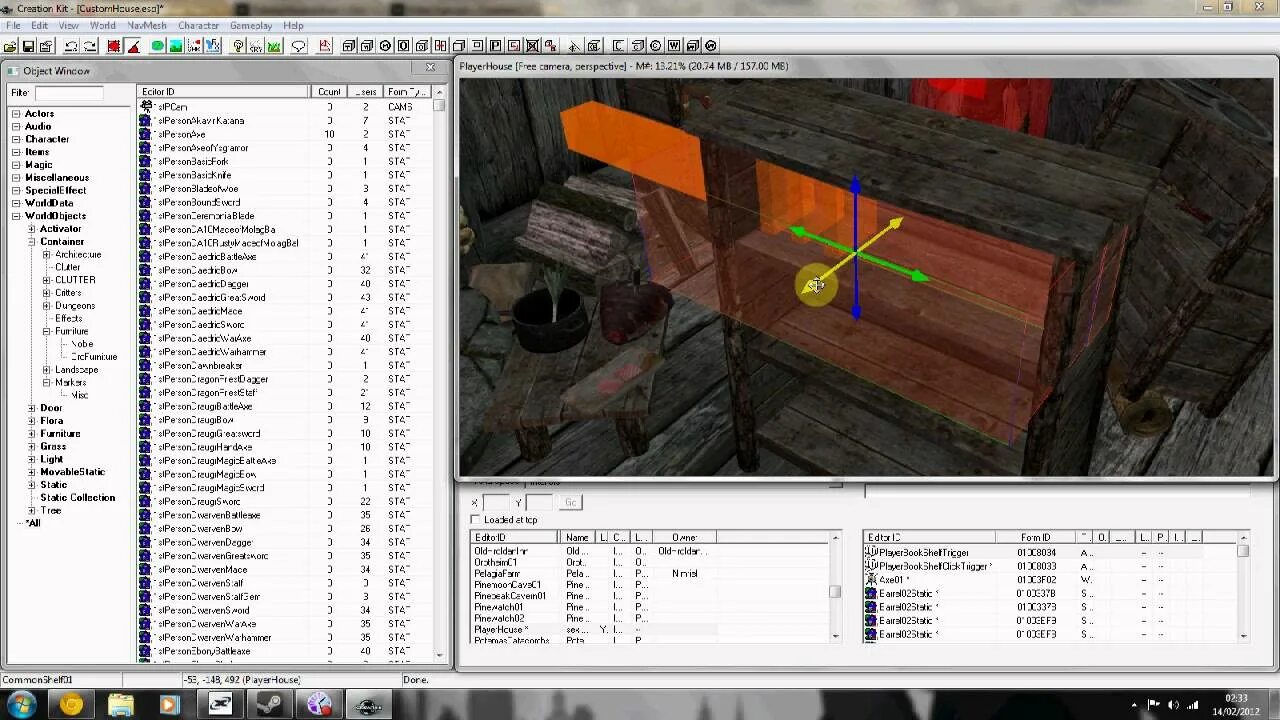The height and width of the screenshot is (720, 1280).
Task: Select PlayerBookShelfClickTrigger in reference list
Action: coord(934,566)
